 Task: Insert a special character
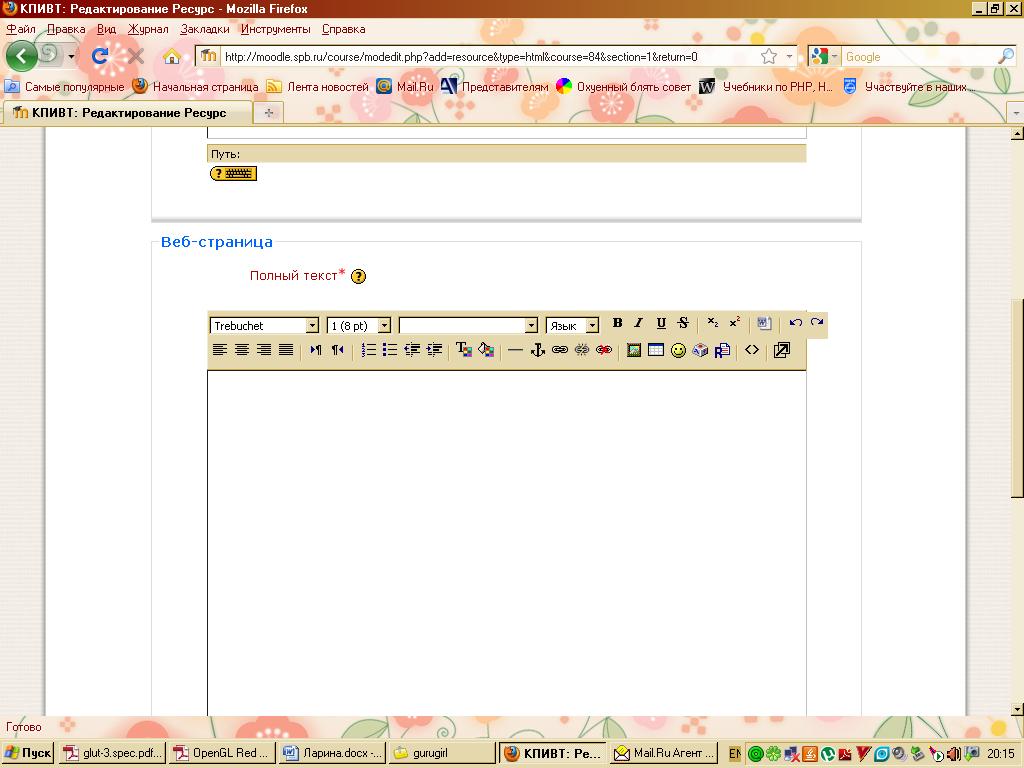pyautogui.click(x=700, y=351)
